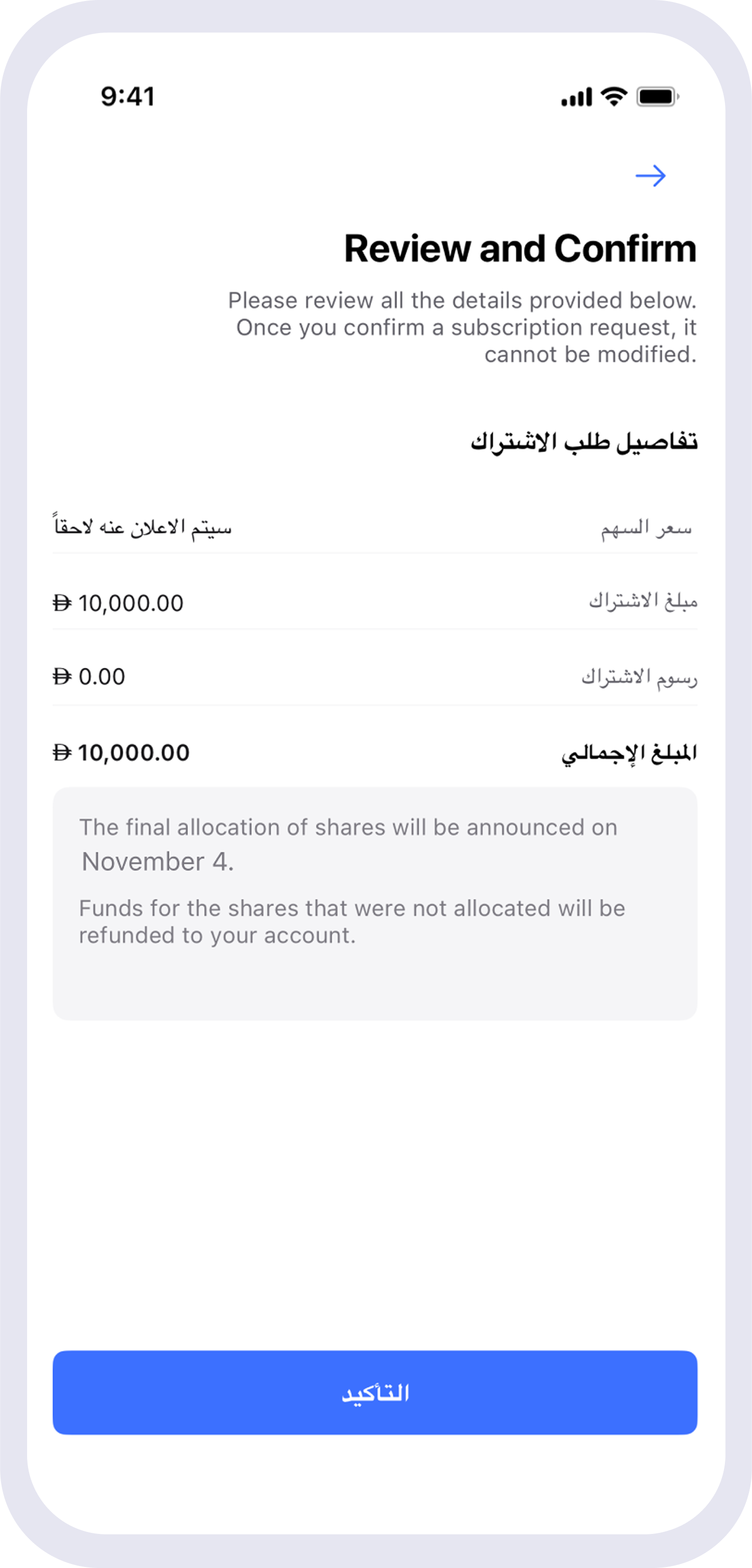Click the 'cannot be modified' warning text

590,354
